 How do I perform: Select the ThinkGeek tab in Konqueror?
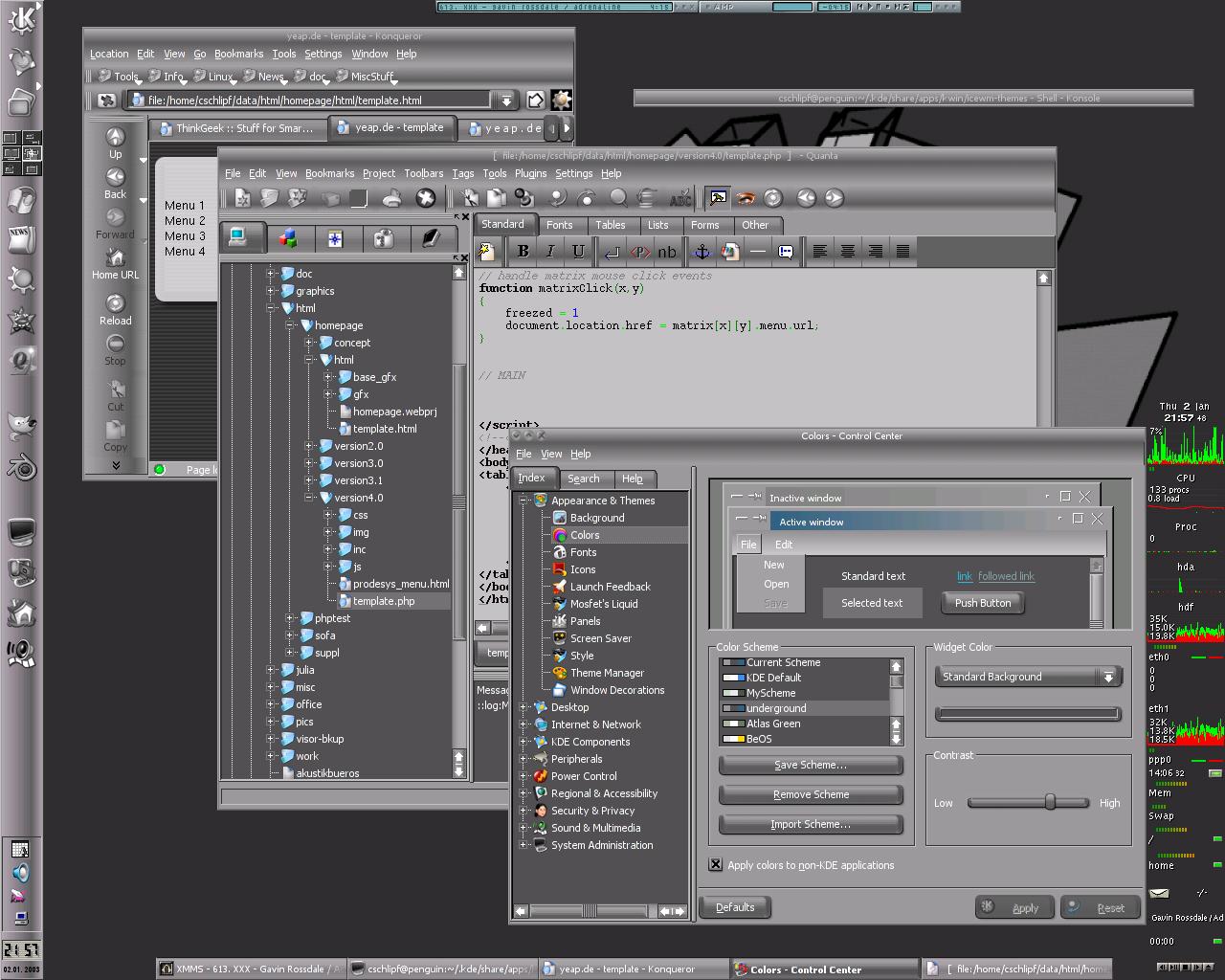point(235,128)
